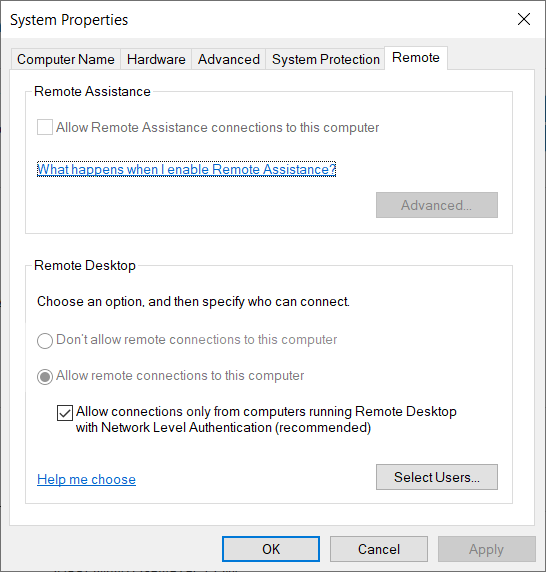Open the 'Help me choose' link
The height and width of the screenshot is (572, 546).
coord(86,479)
